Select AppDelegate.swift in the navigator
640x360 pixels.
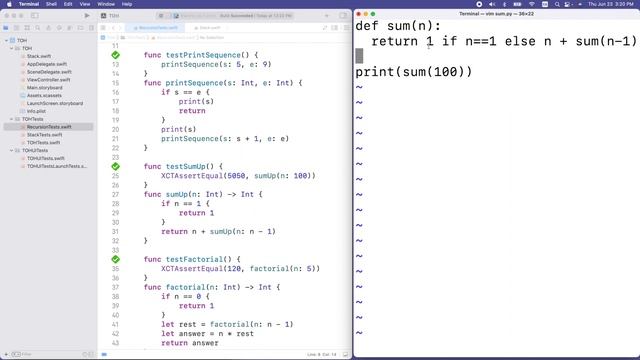point(47,64)
